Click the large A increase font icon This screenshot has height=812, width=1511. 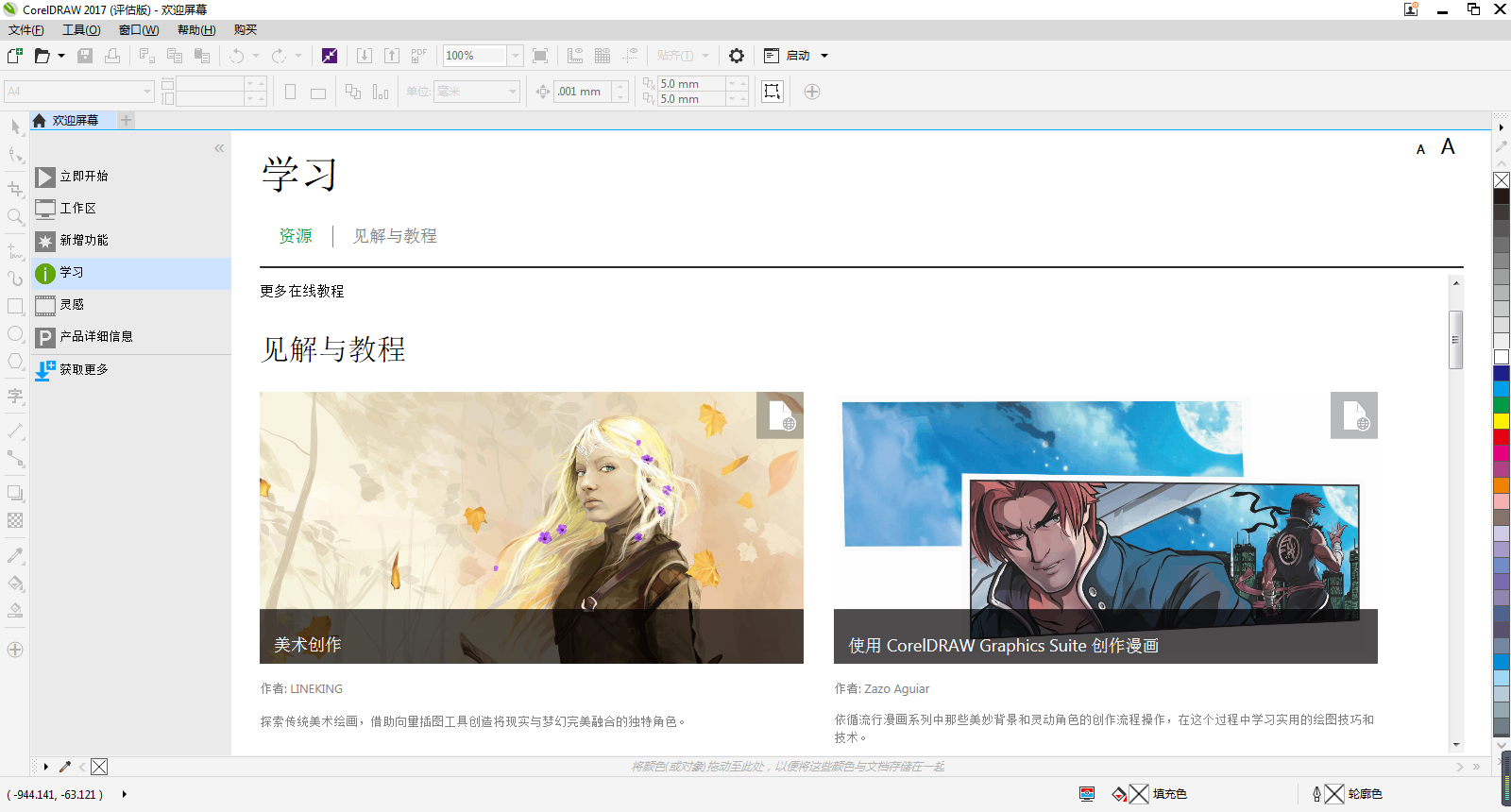pyautogui.click(x=1448, y=146)
